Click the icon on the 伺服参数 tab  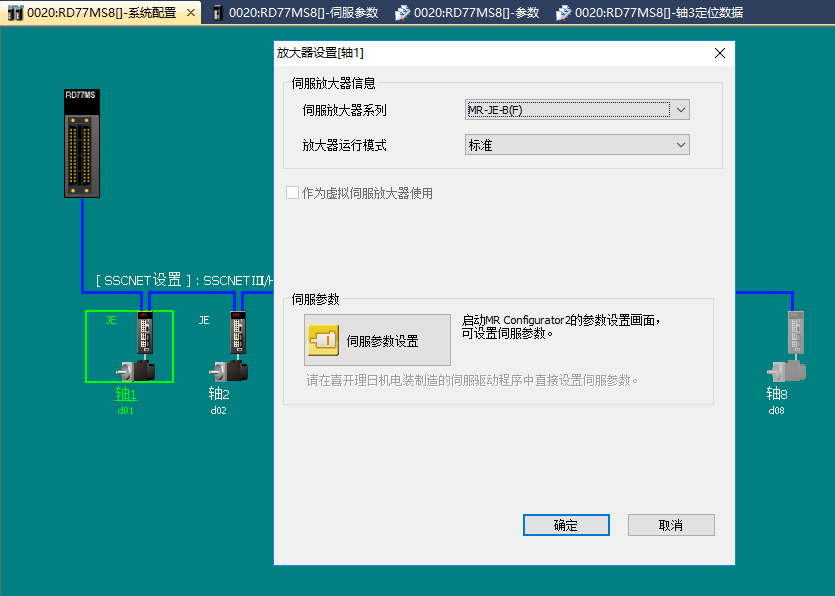[x=216, y=13]
